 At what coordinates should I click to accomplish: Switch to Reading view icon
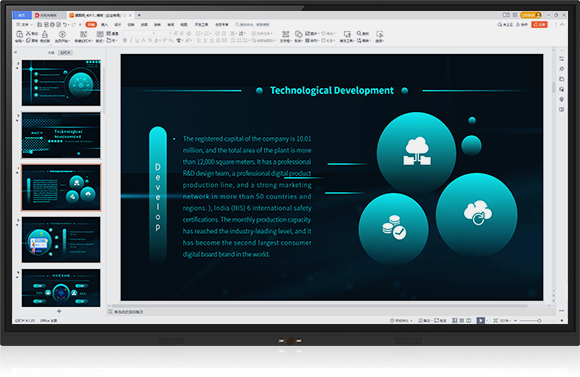point(469,320)
